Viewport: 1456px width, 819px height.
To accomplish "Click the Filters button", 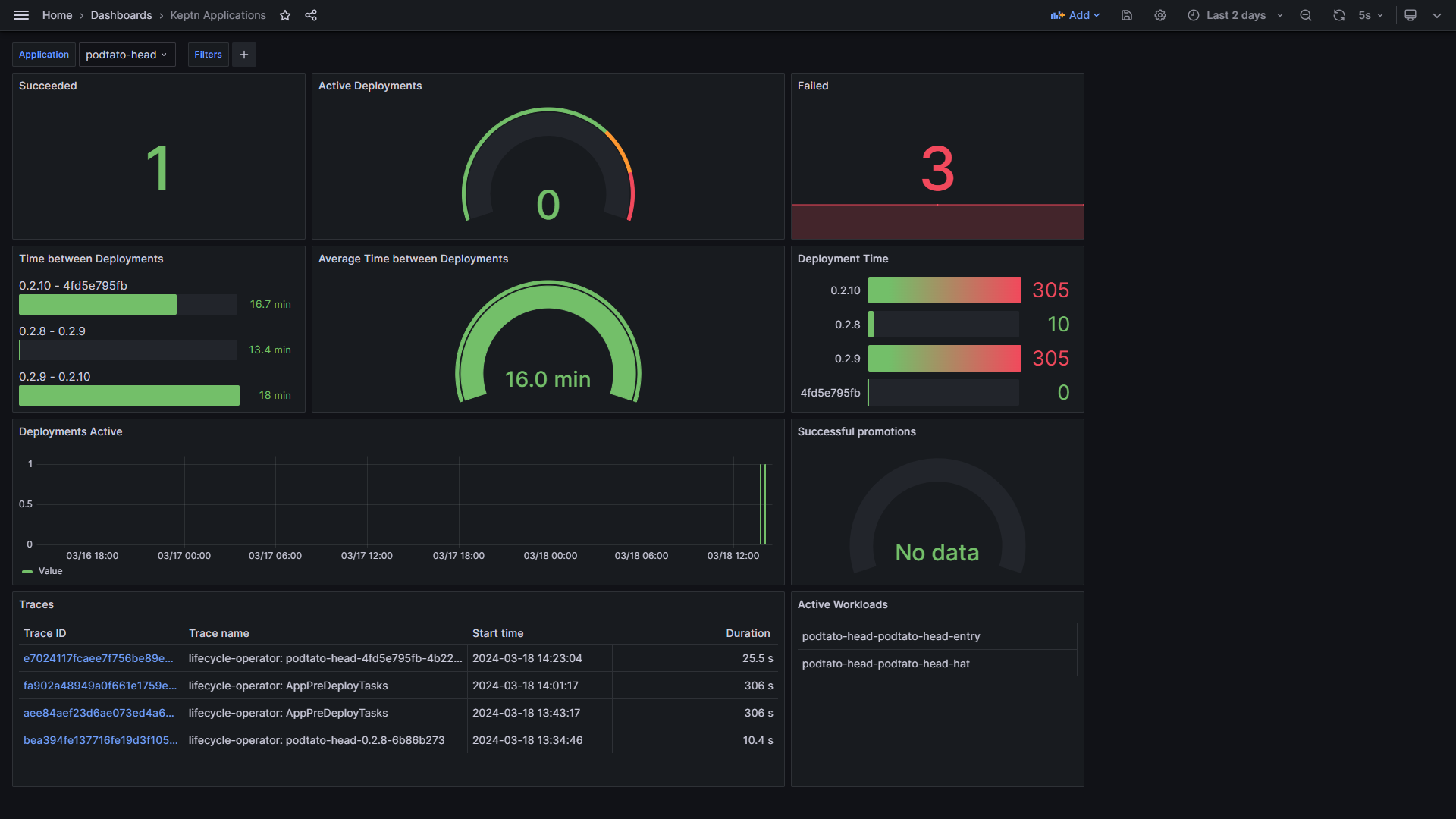I will (207, 54).
